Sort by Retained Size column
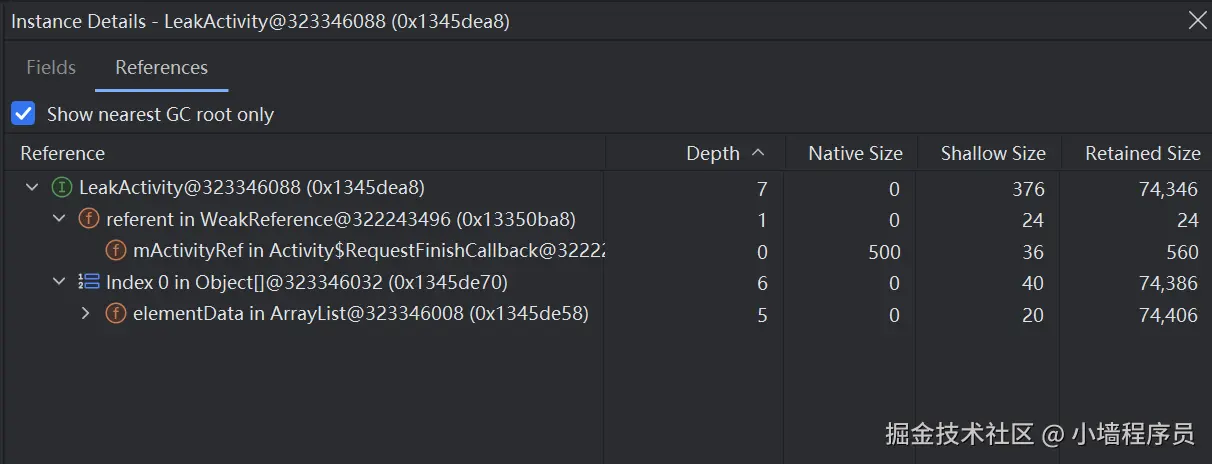 tap(1142, 153)
